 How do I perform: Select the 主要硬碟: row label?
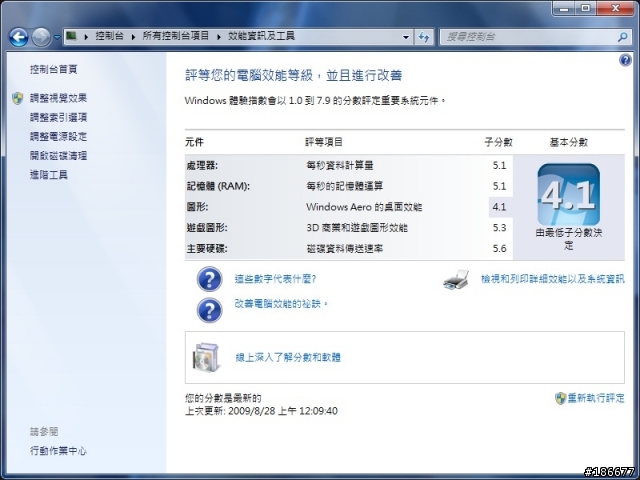pyautogui.click(x=207, y=249)
